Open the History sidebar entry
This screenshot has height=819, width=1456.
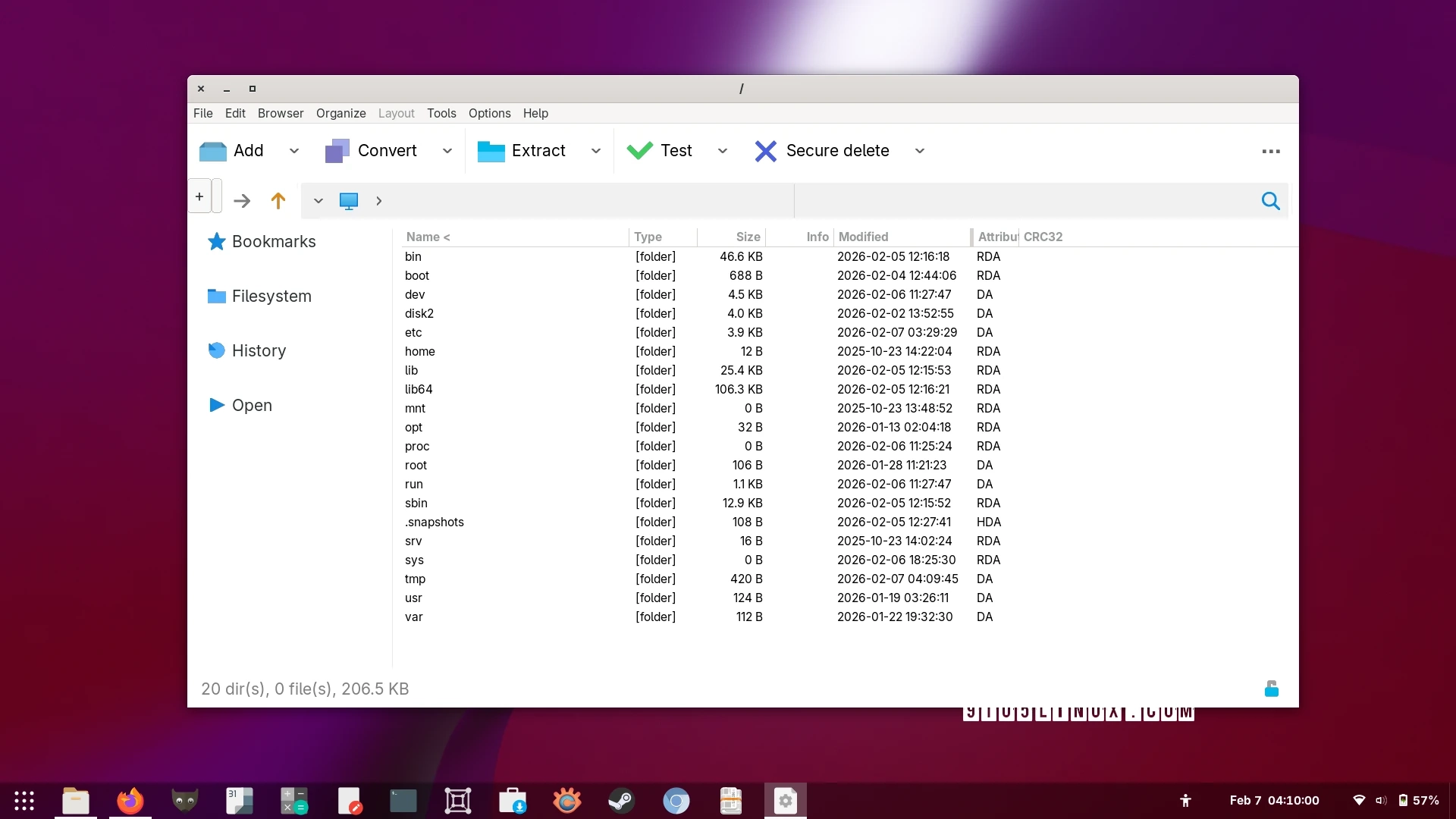pos(259,350)
